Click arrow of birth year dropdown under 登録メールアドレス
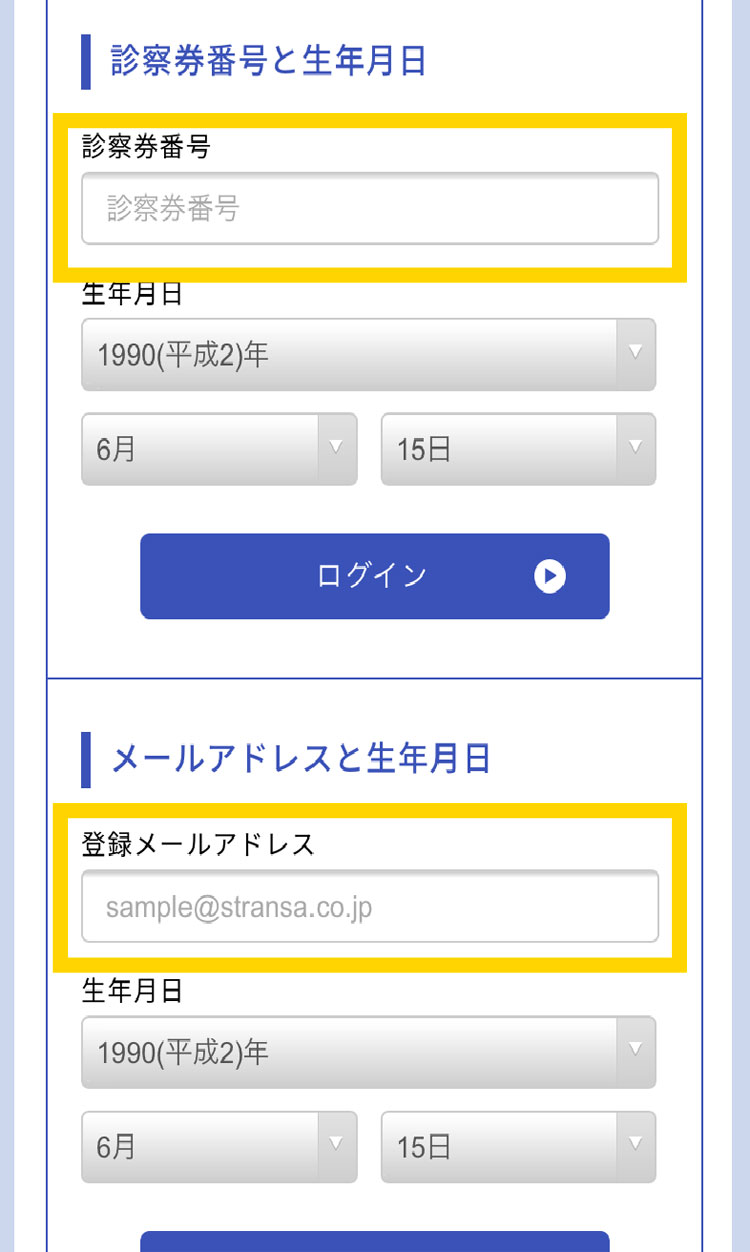Image resolution: width=750 pixels, height=1252 pixels. pyautogui.click(x=636, y=1051)
